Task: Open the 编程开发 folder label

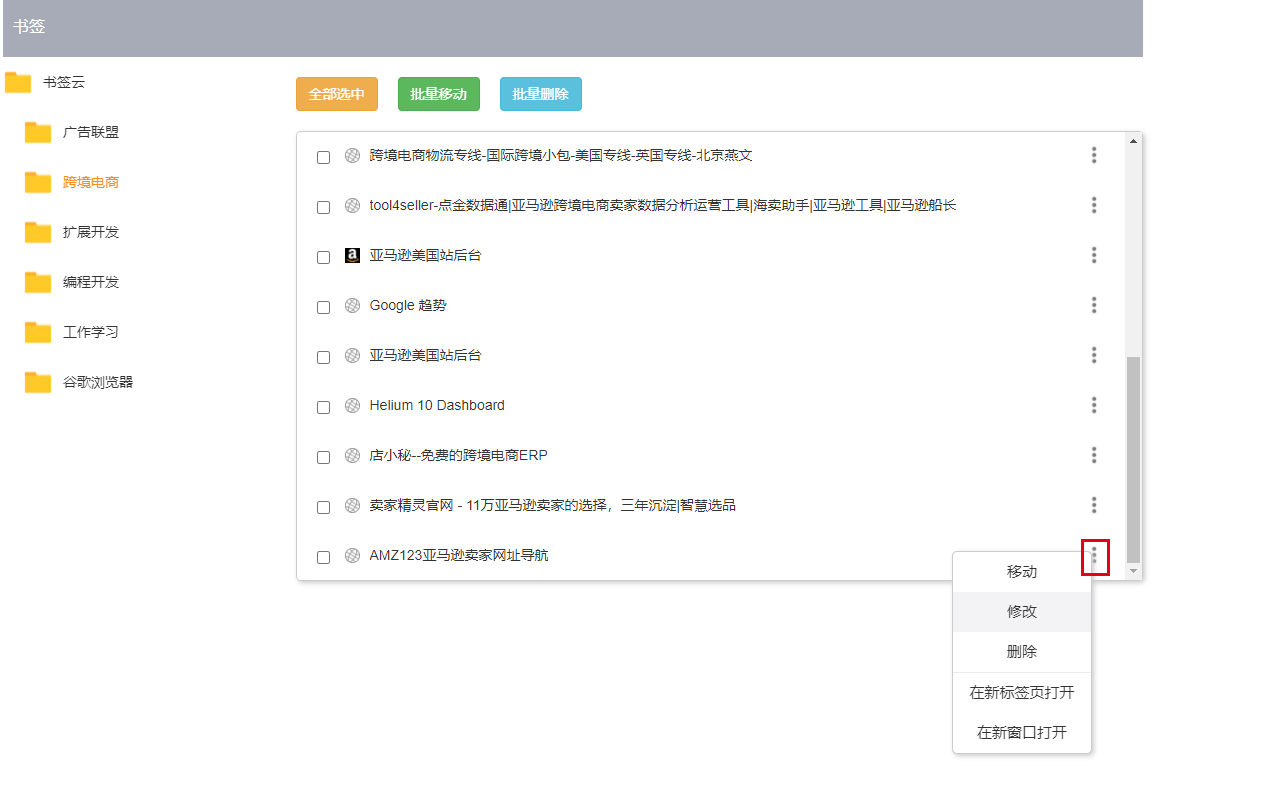Action: (x=91, y=282)
